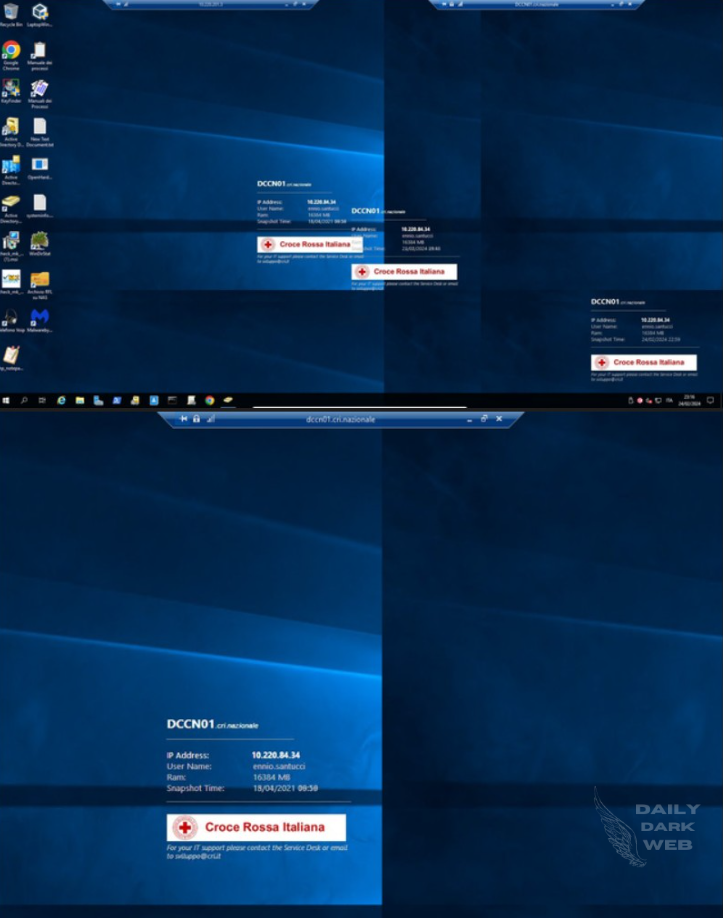Image resolution: width=723 pixels, height=918 pixels.
Task: Open the ITA language indicator in tray
Action: pyautogui.click(x=669, y=400)
